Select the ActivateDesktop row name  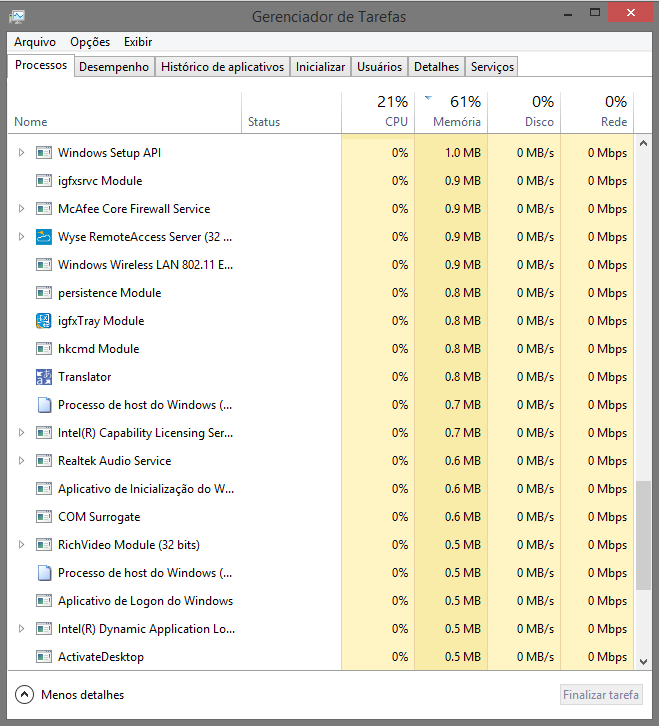pyautogui.click(x=101, y=657)
